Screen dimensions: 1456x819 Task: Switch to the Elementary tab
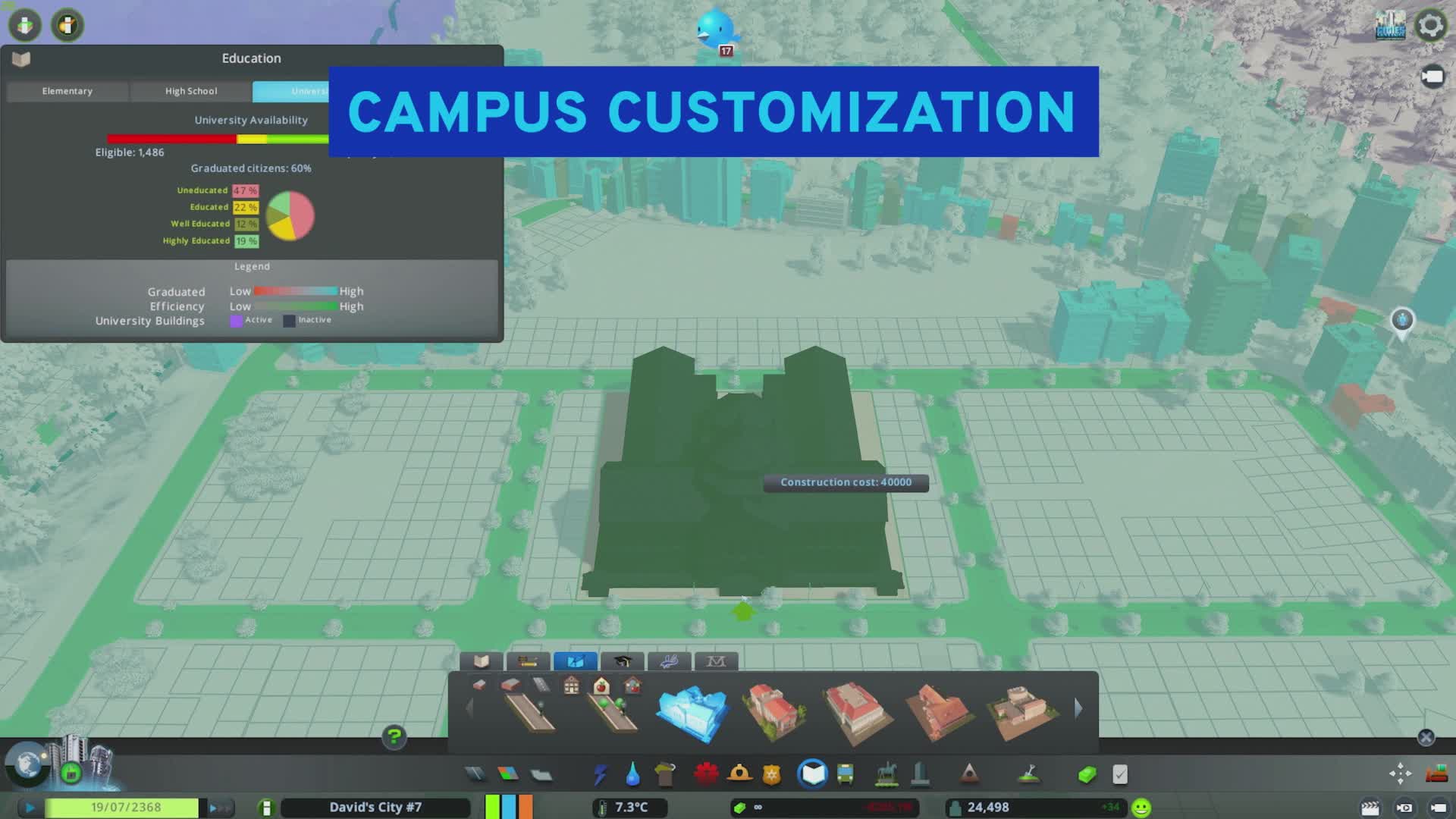(67, 91)
